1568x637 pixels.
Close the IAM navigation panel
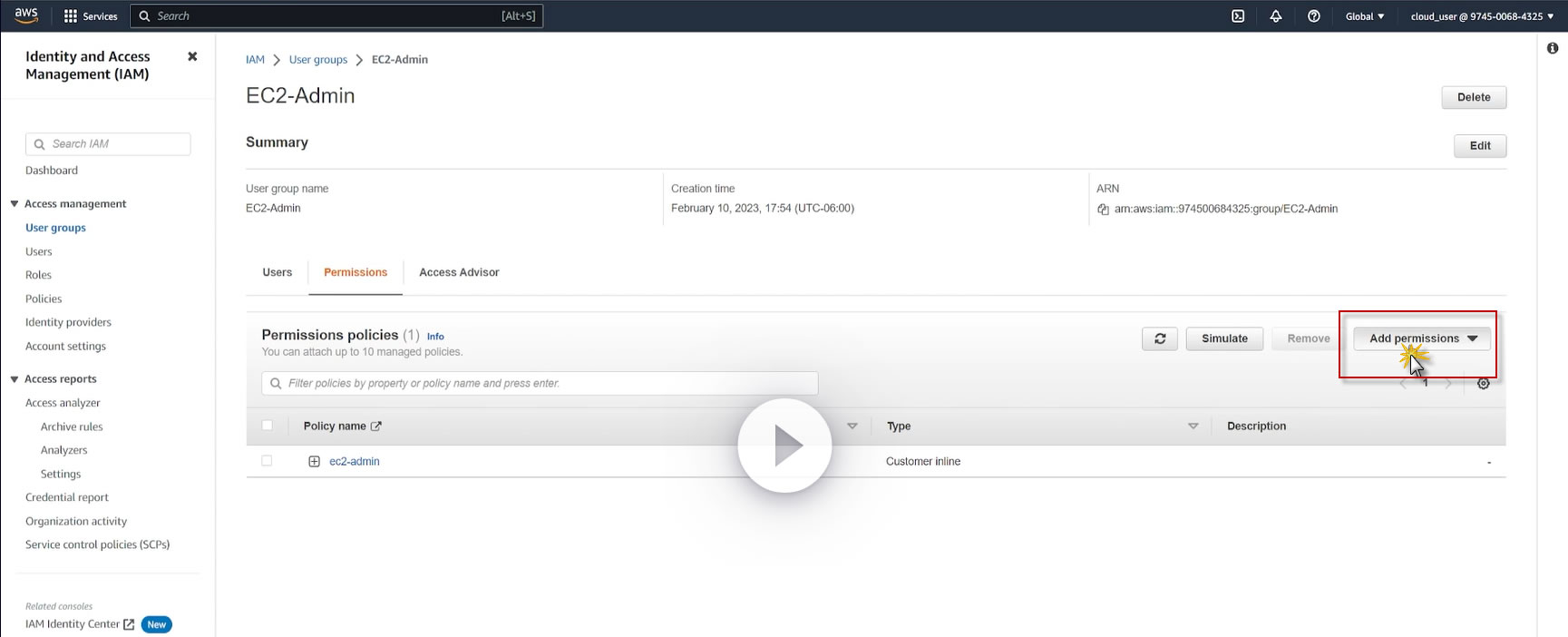tap(192, 56)
